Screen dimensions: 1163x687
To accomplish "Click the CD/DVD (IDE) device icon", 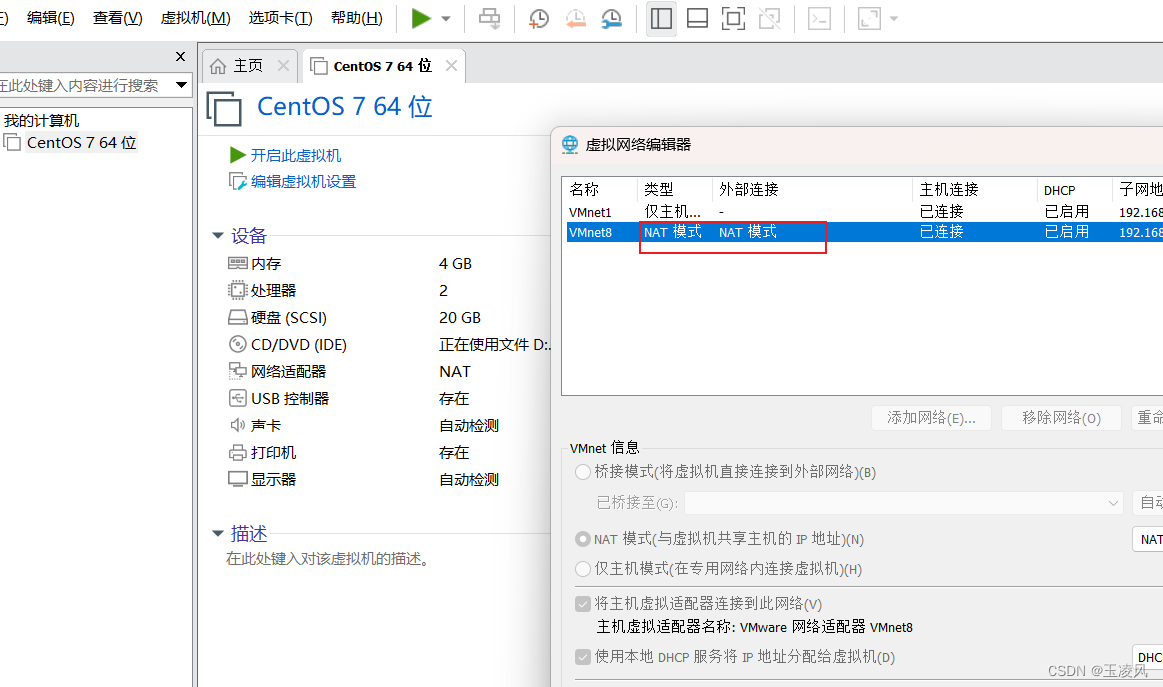I will 237,344.
